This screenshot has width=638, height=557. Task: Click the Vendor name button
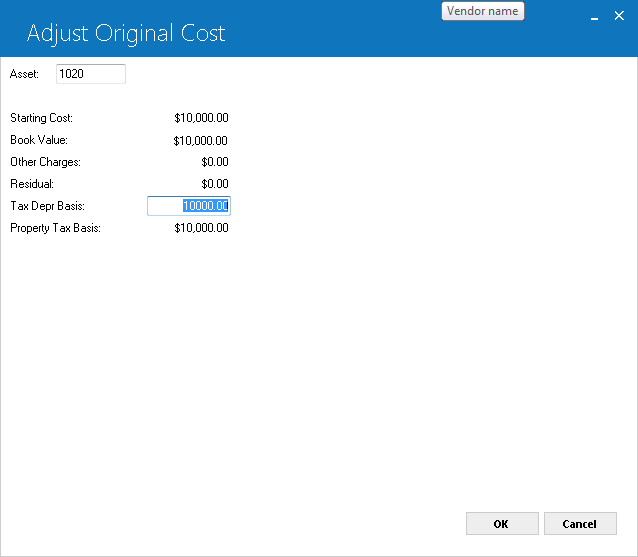[483, 11]
